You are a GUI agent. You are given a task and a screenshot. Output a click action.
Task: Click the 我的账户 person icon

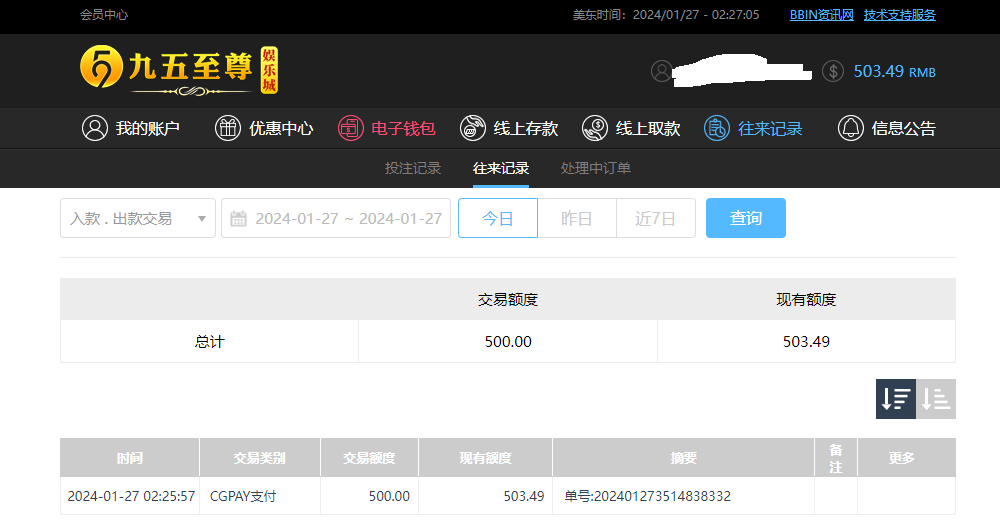[95, 128]
